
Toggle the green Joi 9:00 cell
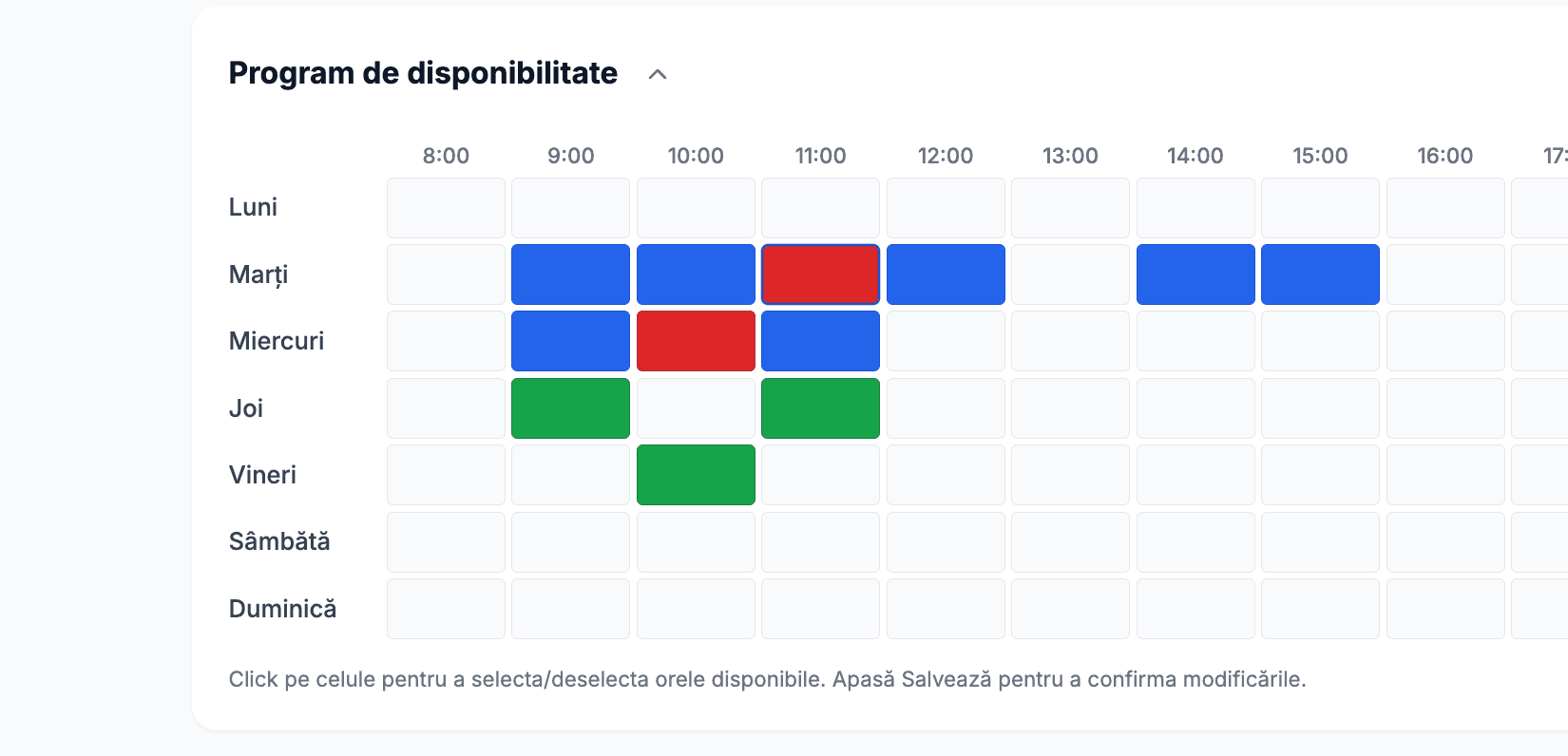pyautogui.click(x=570, y=407)
